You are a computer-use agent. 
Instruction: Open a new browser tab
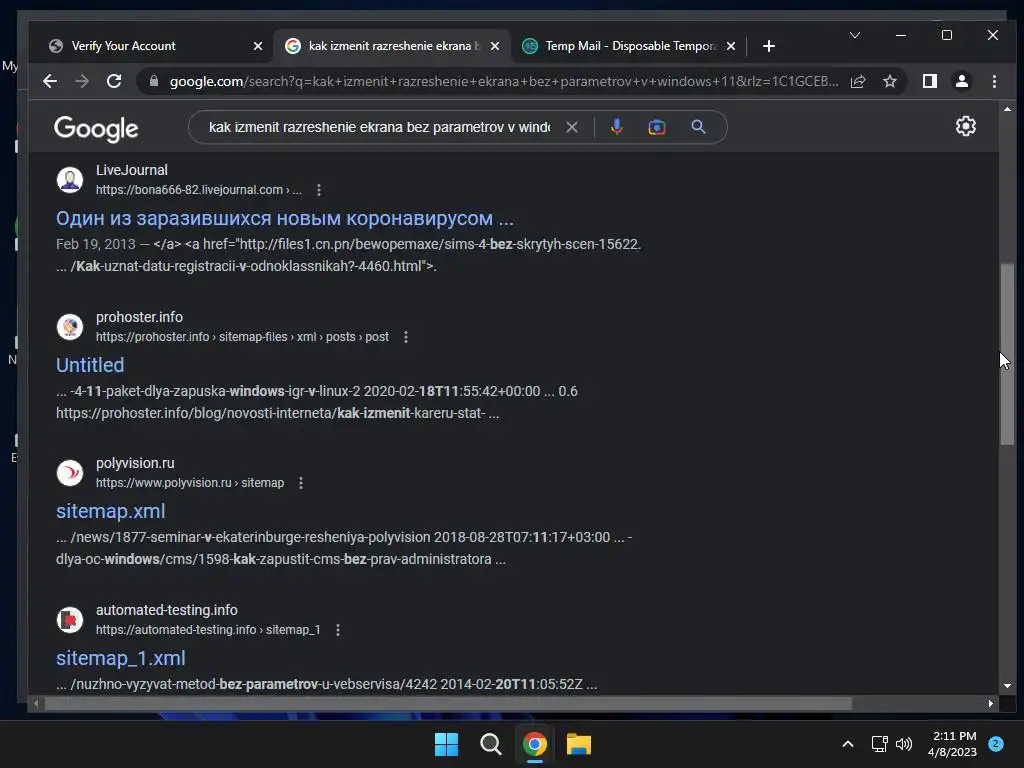(769, 46)
